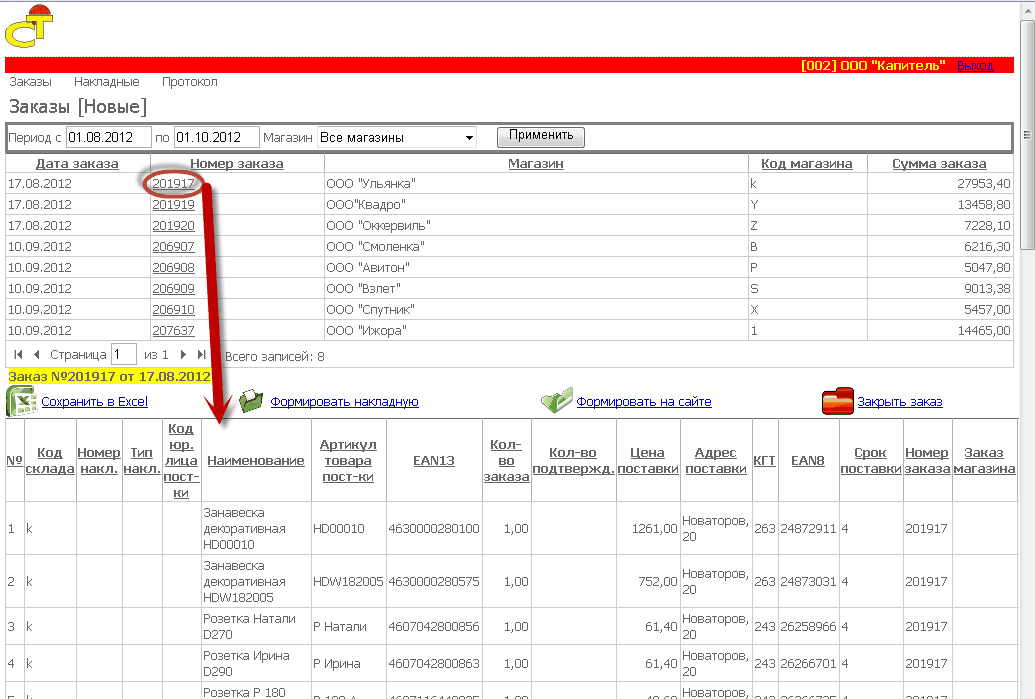Sort by Дата заказа column header
Viewport: 1035px width, 699px height.
tap(77, 164)
